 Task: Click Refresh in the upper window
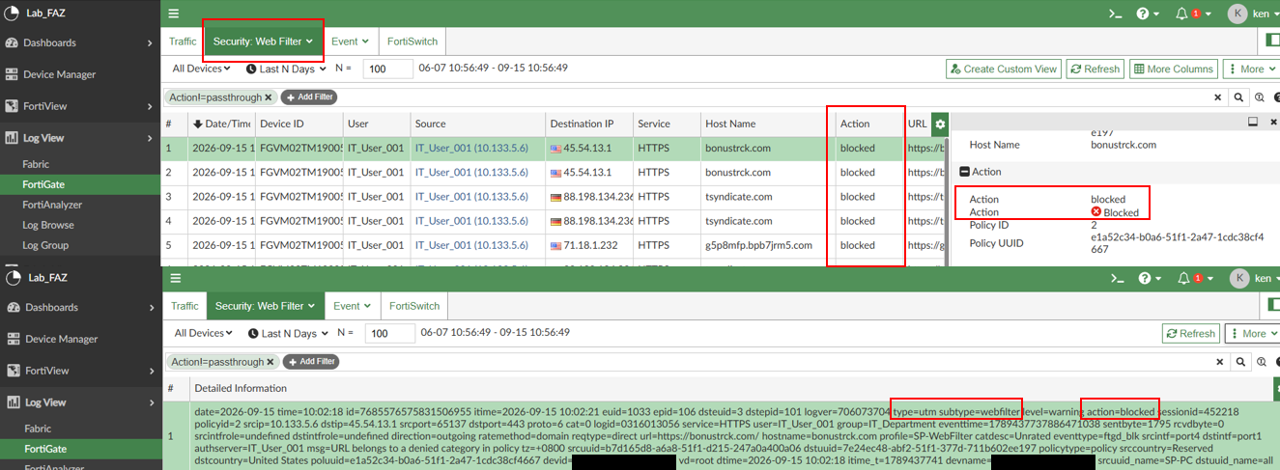1095,69
